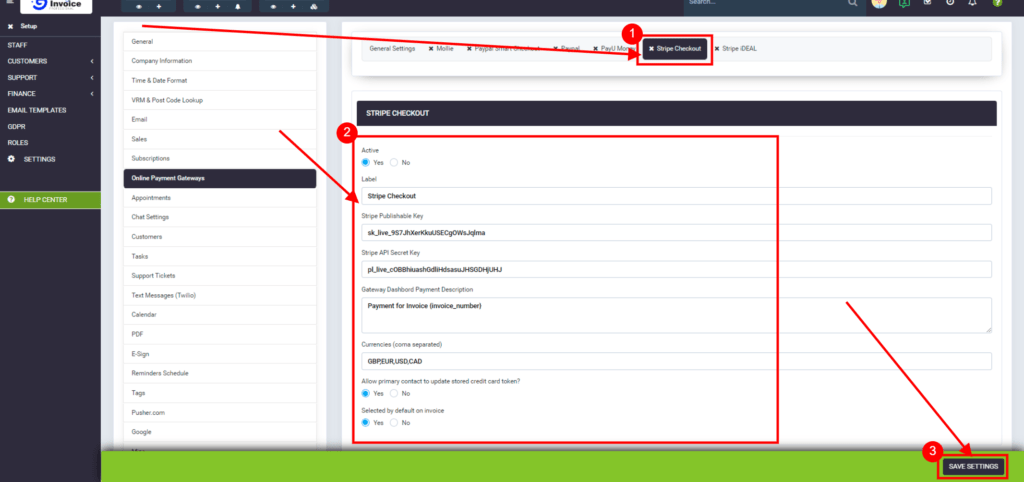The image size is (1024, 482).
Task: Open the PayU Money tab
Action: point(613,49)
